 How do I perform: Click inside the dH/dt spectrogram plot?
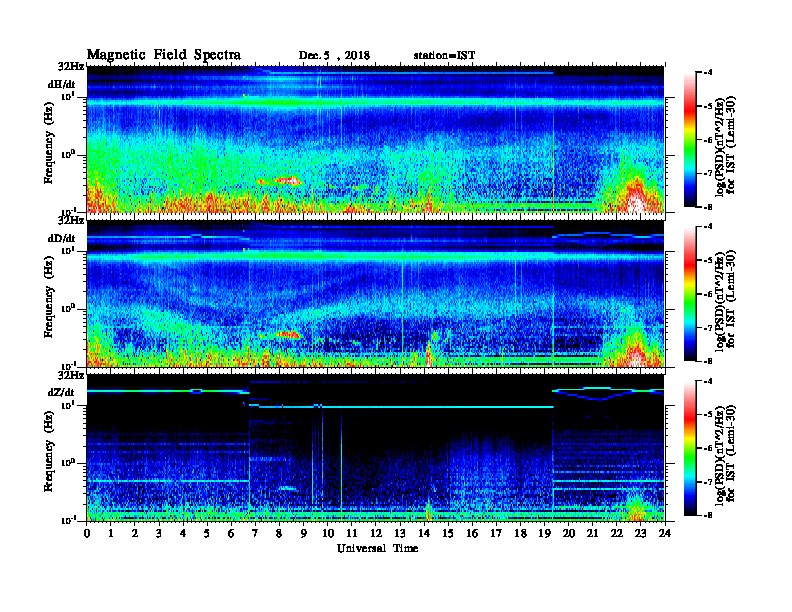click(x=376, y=139)
